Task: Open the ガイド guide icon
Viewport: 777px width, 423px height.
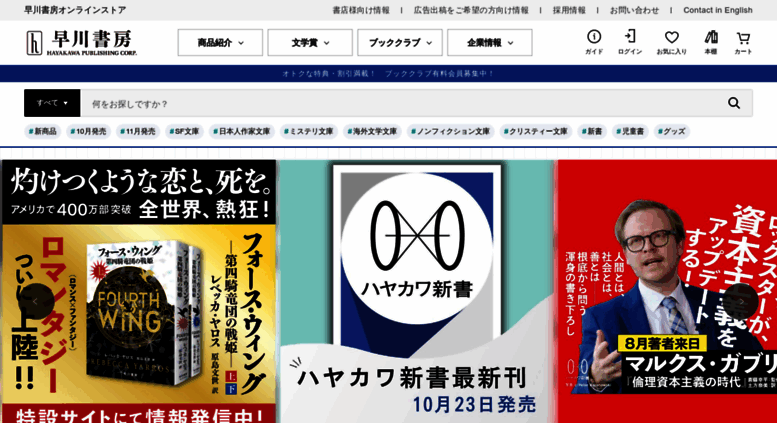Action: click(x=594, y=42)
